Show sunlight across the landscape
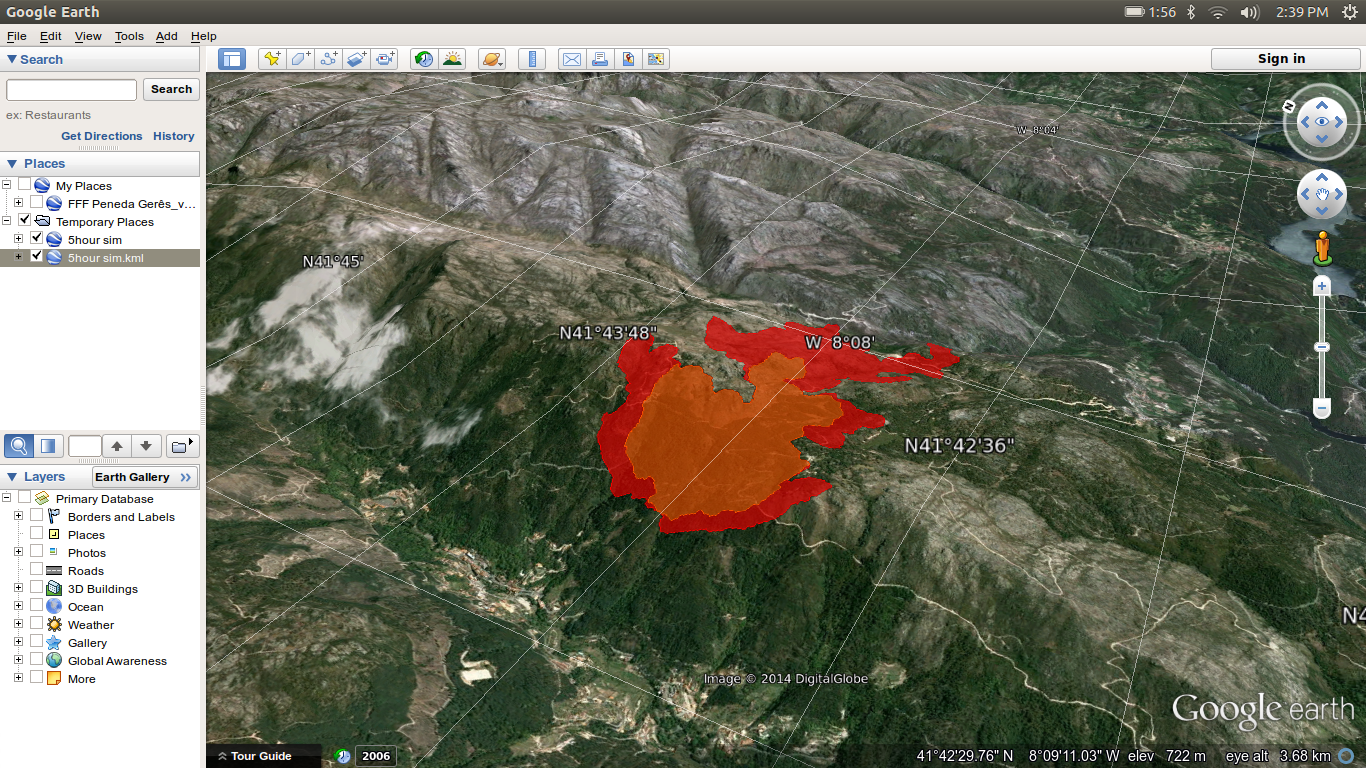This screenshot has width=1366, height=768. tap(452, 59)
